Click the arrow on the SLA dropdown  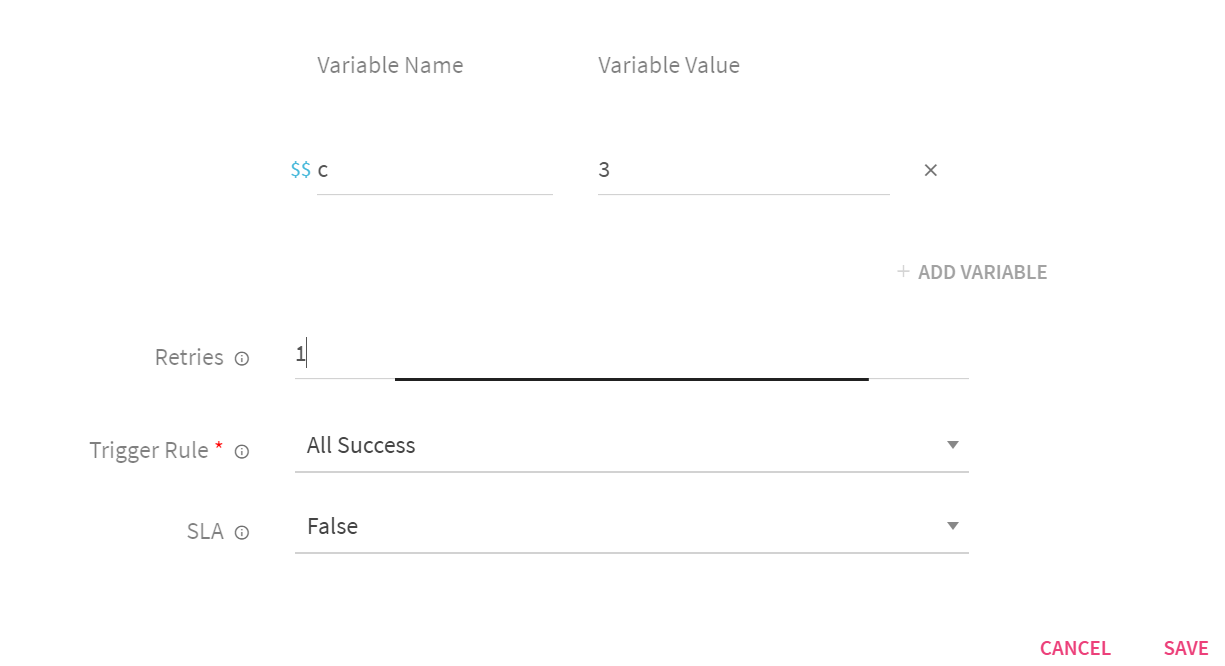(x=952, y=526)
